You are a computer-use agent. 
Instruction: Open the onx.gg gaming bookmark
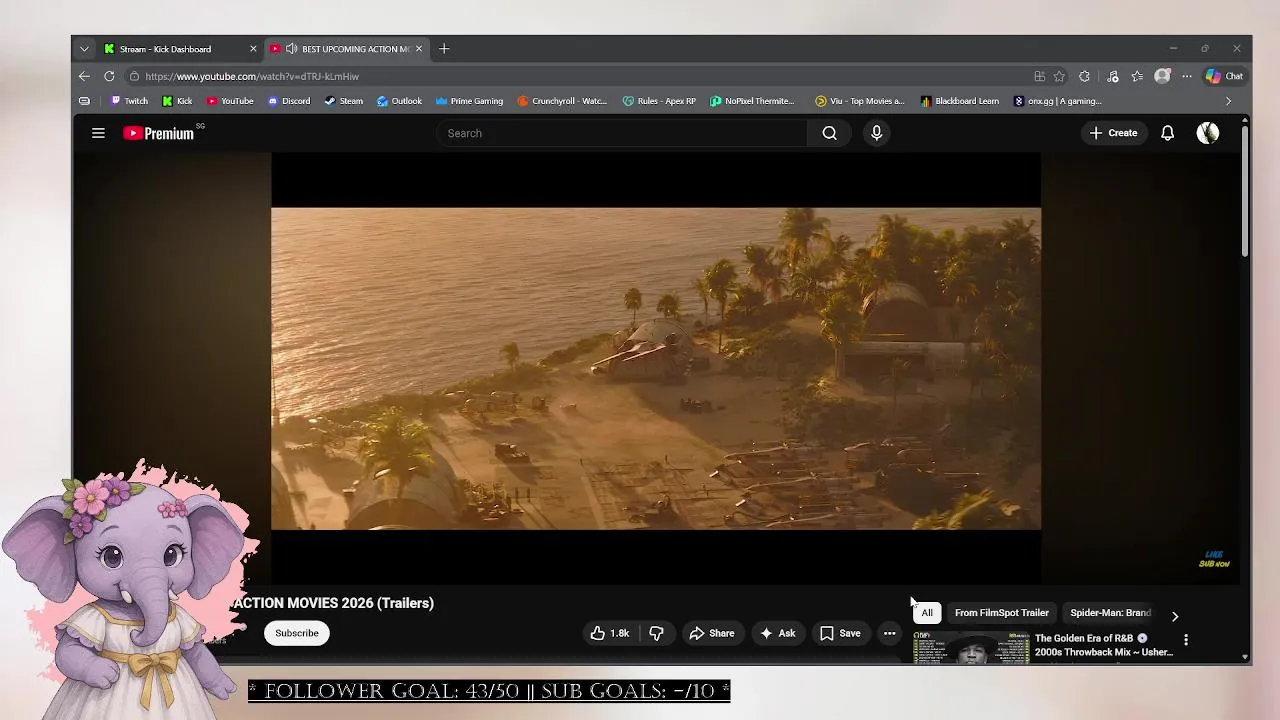(x=1057, y=101)
